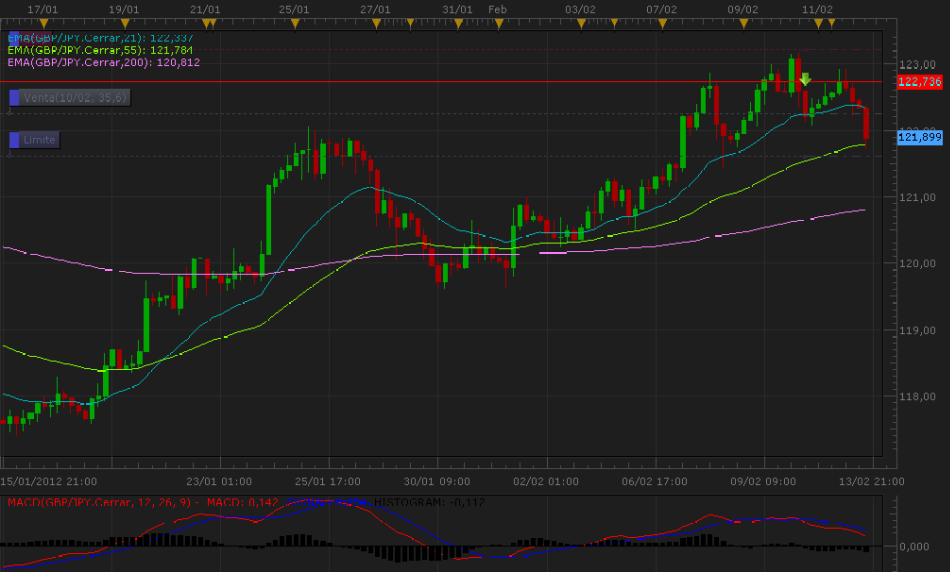This screenshot has width=950, height=572.
Task: Click the 15/01/2012 21:00 date axis label
Action: tap(48, 481)
